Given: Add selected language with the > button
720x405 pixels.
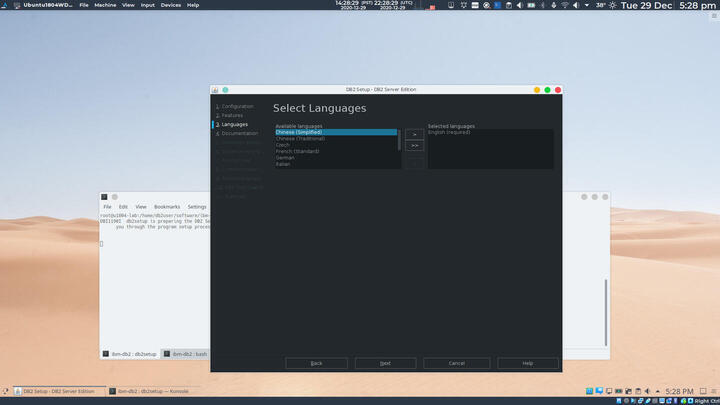Looking at the screenshot, I should click(x=414, y=135).
